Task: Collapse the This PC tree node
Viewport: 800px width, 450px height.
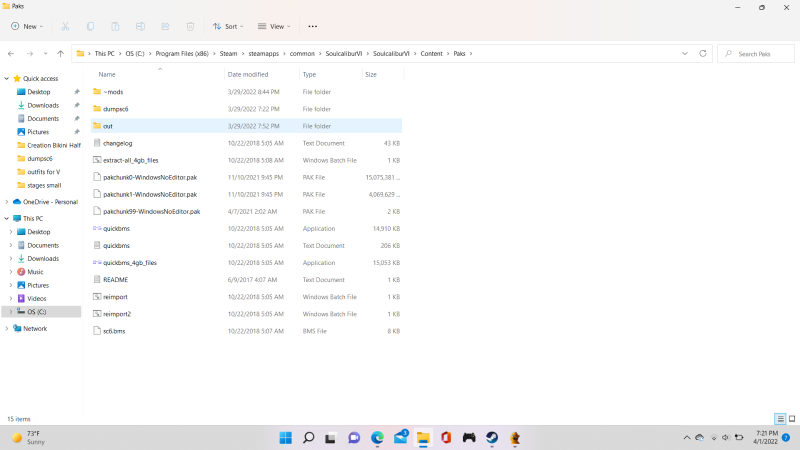Action: coord(7,218)
